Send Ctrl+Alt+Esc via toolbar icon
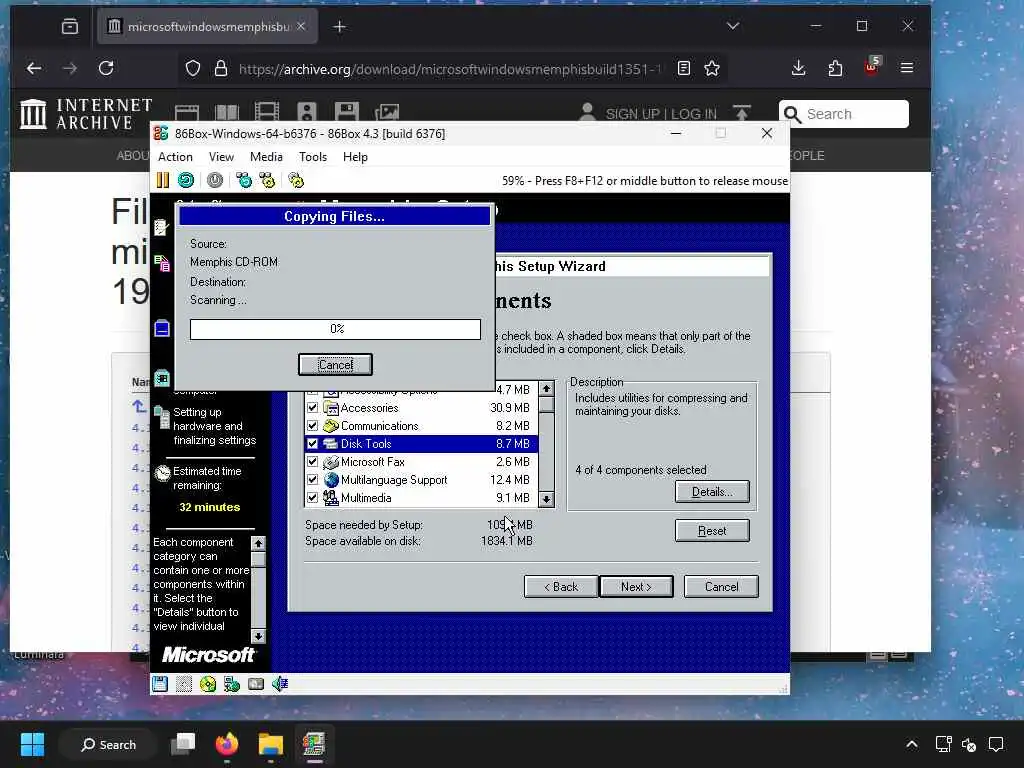 click(267, 180)
